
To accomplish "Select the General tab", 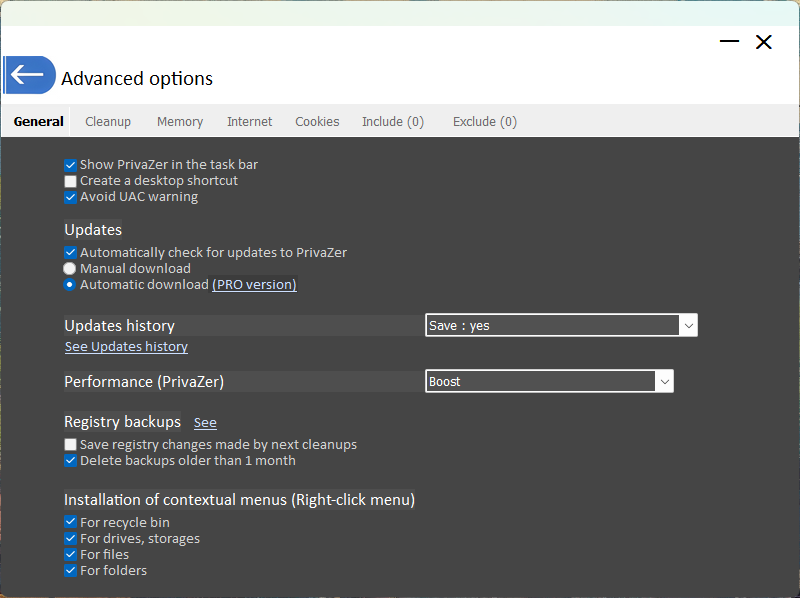I will pyautogui.click(x=38, y=121).
